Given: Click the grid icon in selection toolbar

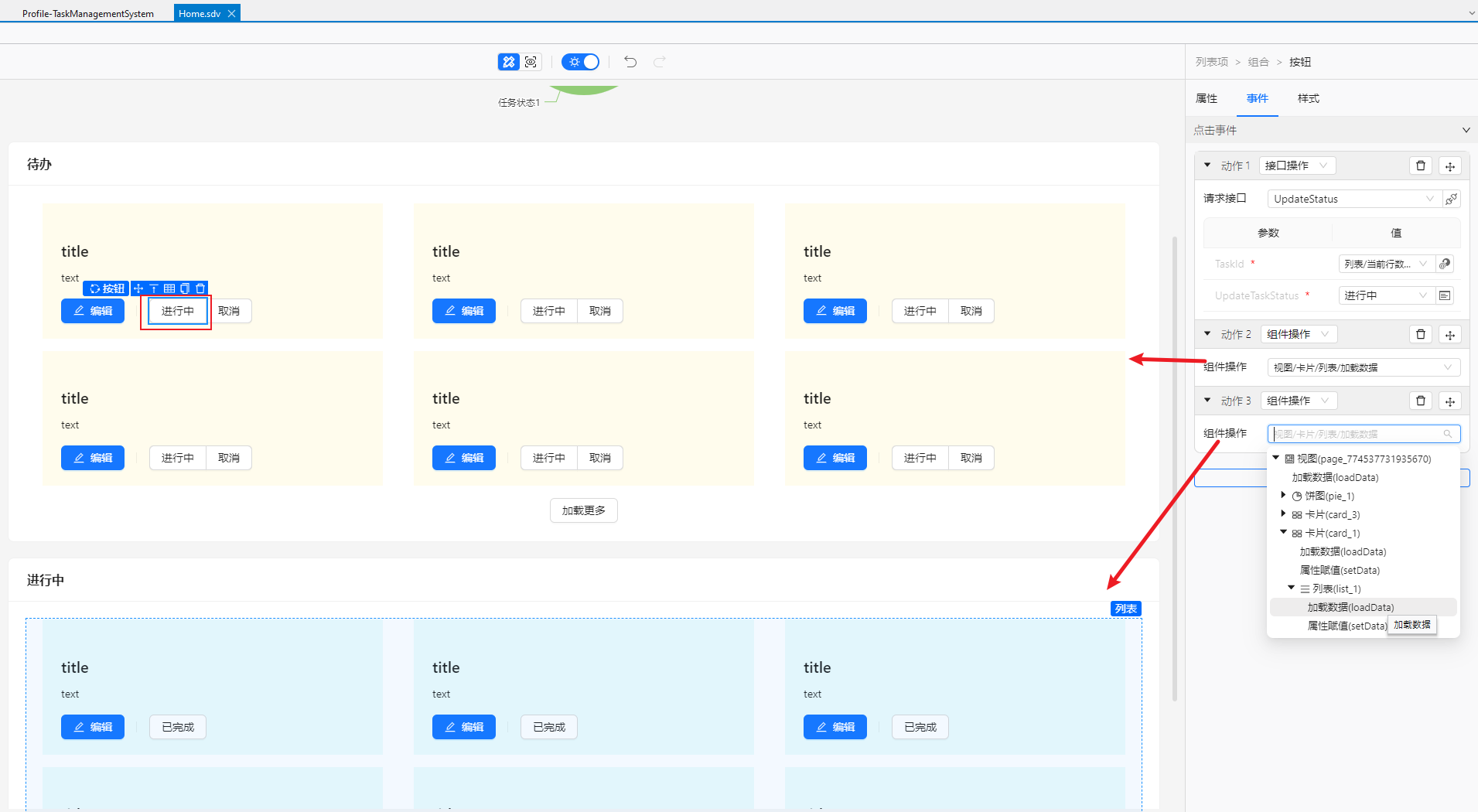Looking at the screenshot, I should pos(169,288).
